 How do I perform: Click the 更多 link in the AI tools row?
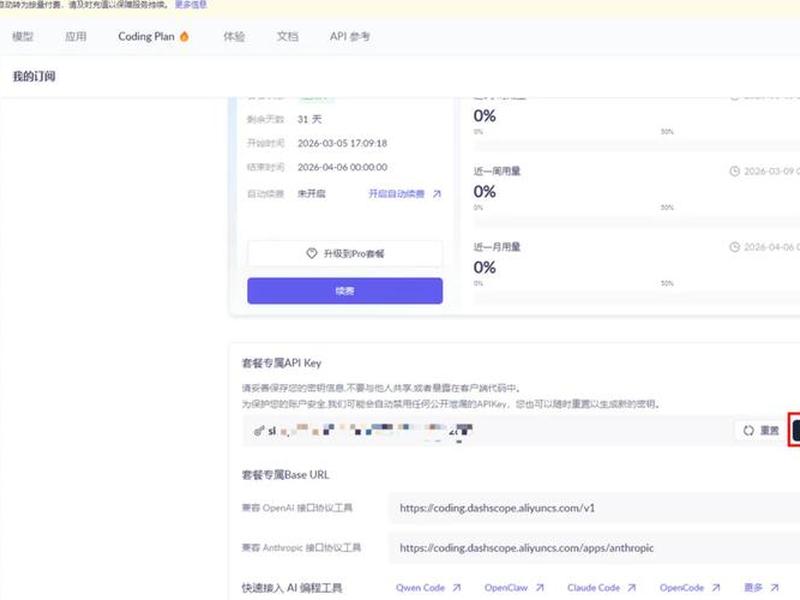[x=753, y=588]
